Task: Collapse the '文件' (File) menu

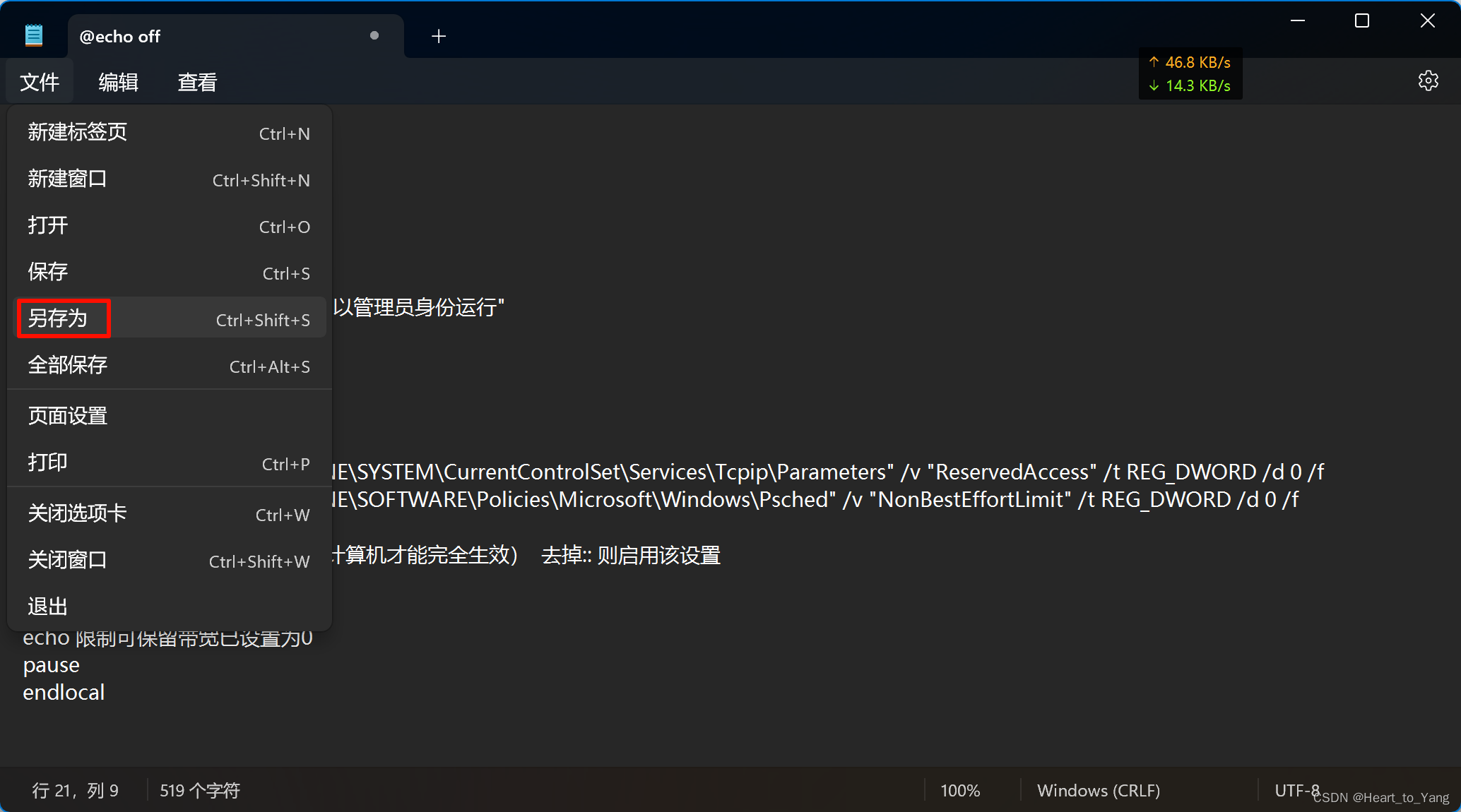Action: 40,82
